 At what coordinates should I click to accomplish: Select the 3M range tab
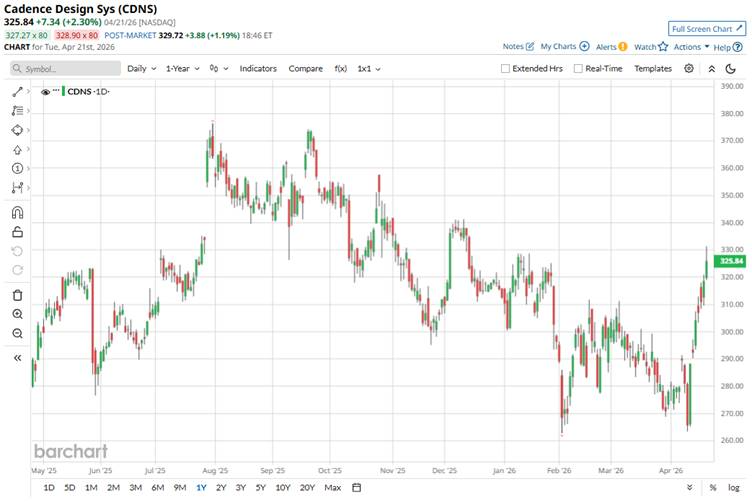pyautogui.click(x=136, y=488)
